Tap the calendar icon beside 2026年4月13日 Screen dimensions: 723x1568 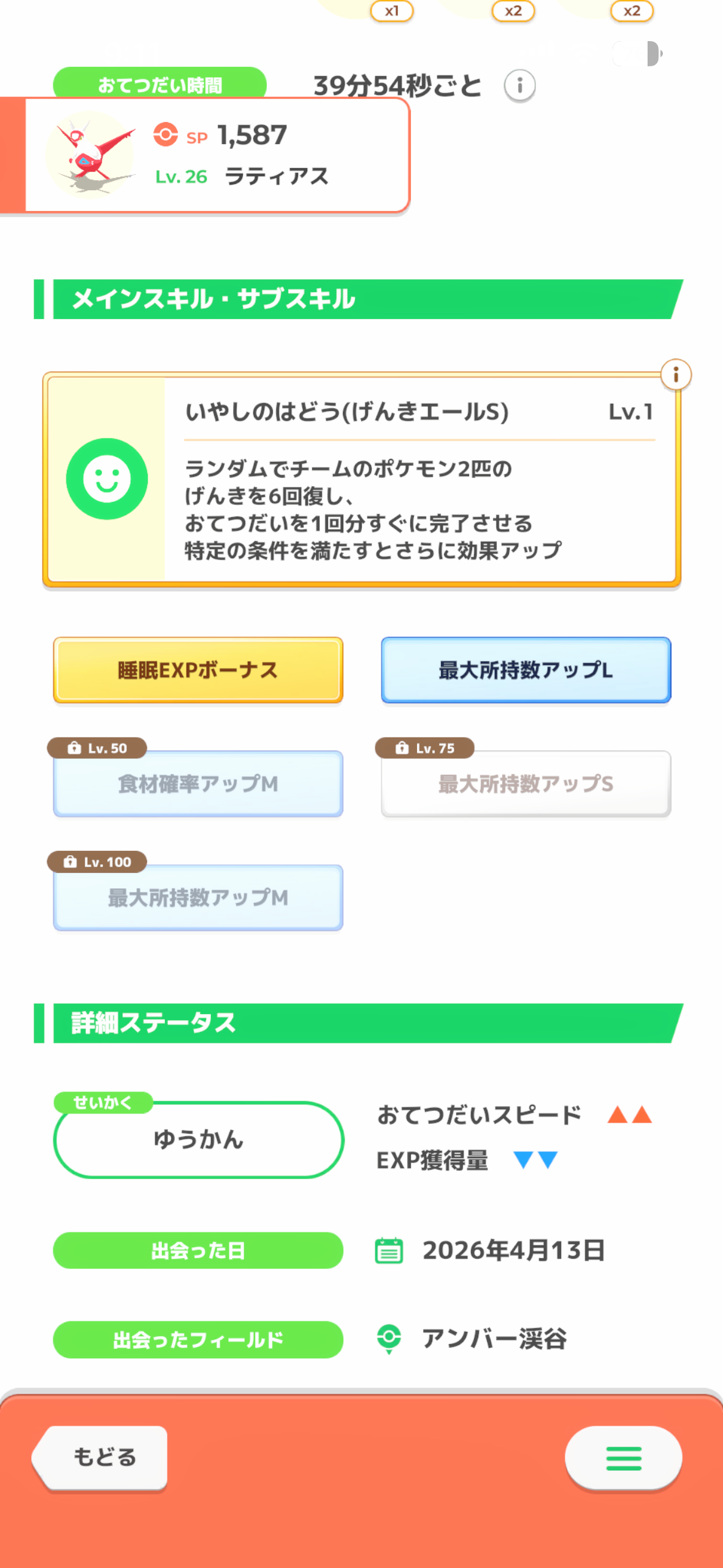click(389, 1250)
